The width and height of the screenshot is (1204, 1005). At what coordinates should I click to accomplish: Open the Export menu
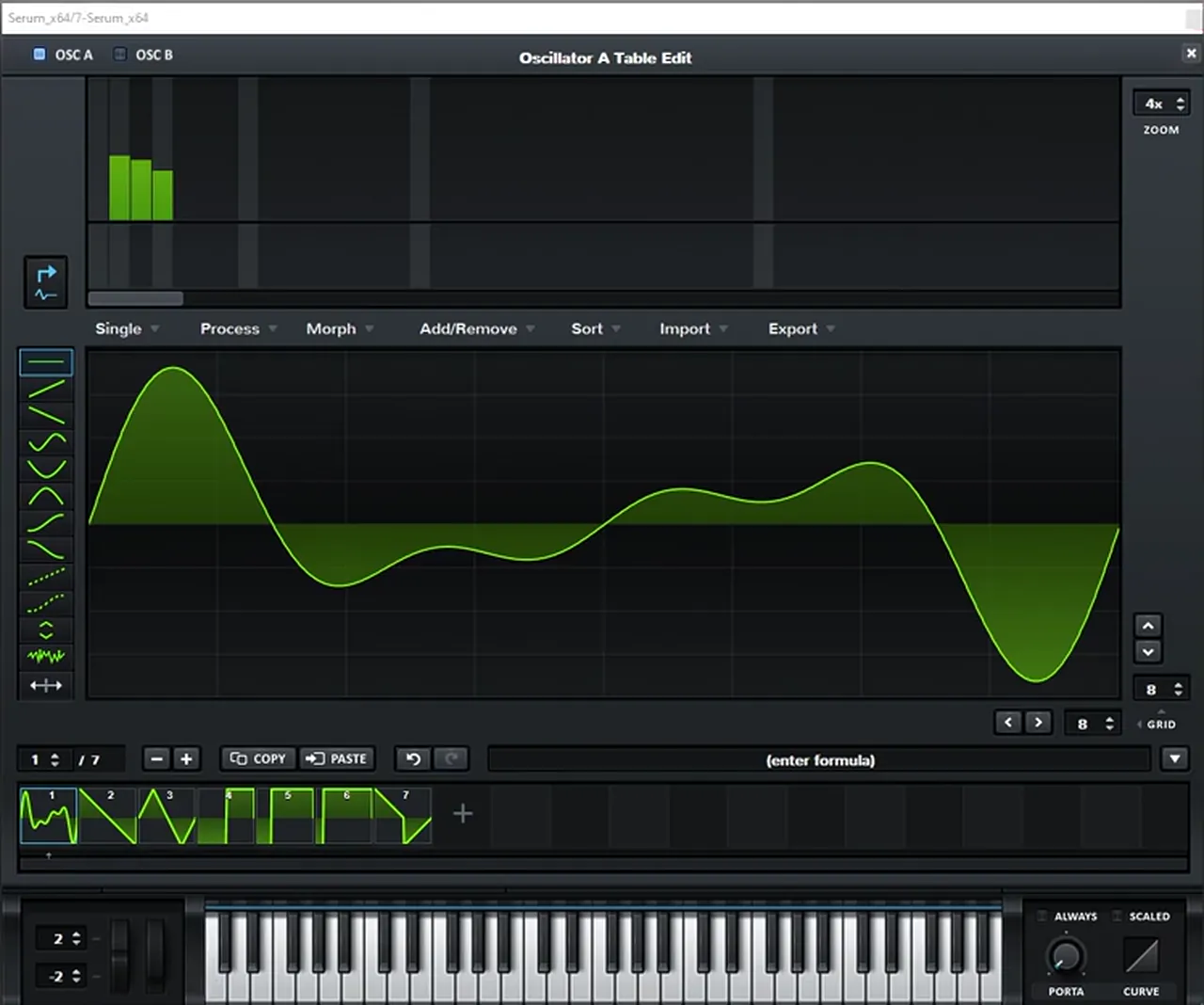tap(801, 328)
